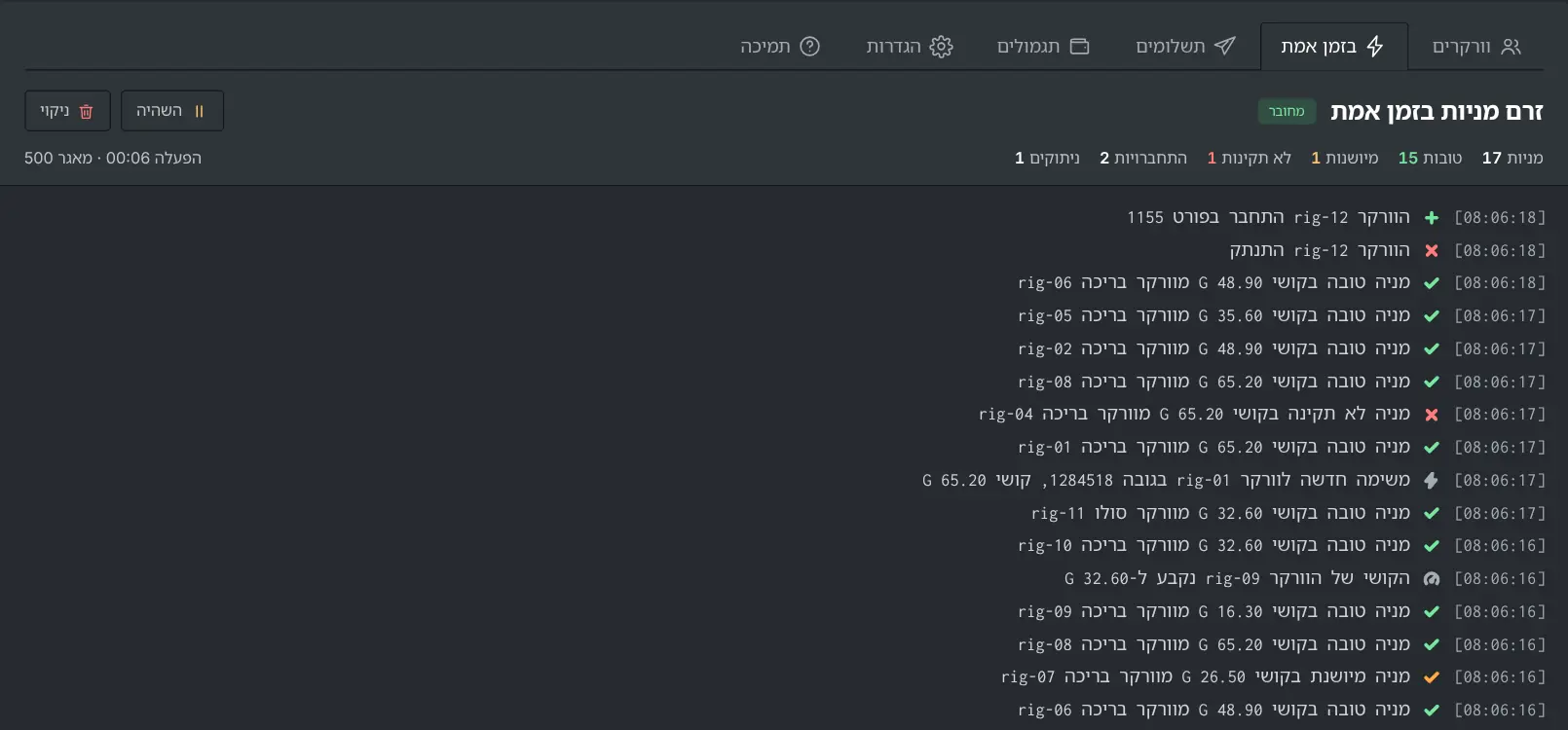Click the wallet icon on תגמולים tab
The image size is (1568, 730).
(1079, 47)
